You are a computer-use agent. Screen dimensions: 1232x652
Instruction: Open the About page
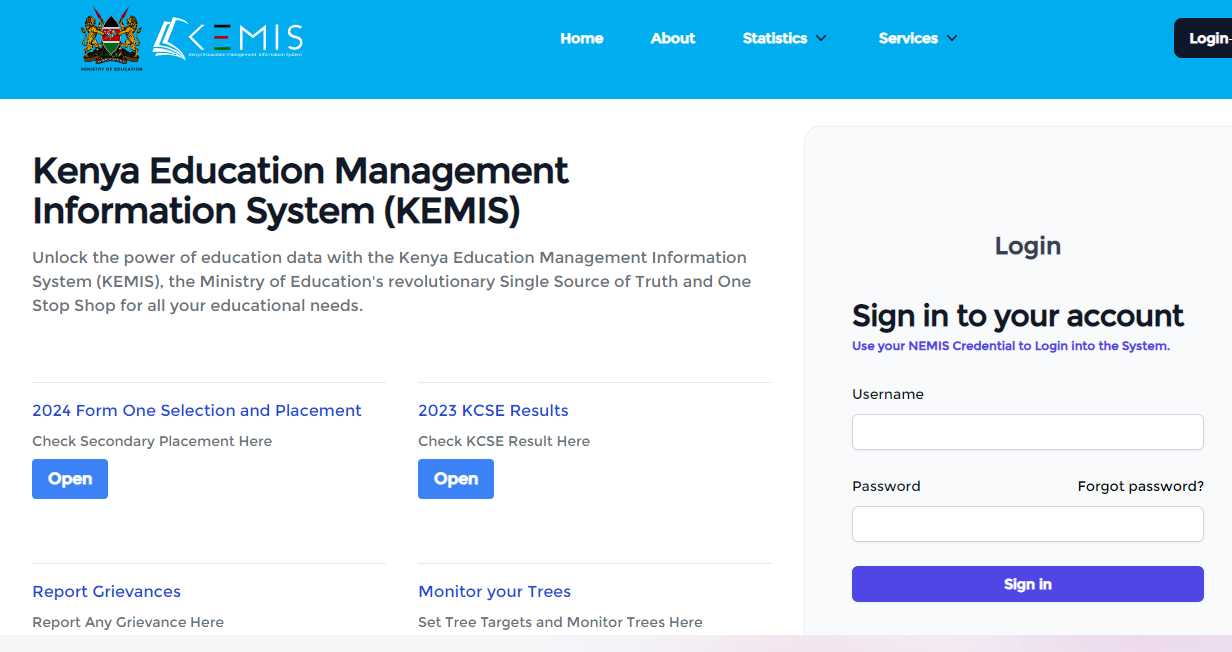coord(672,38)
